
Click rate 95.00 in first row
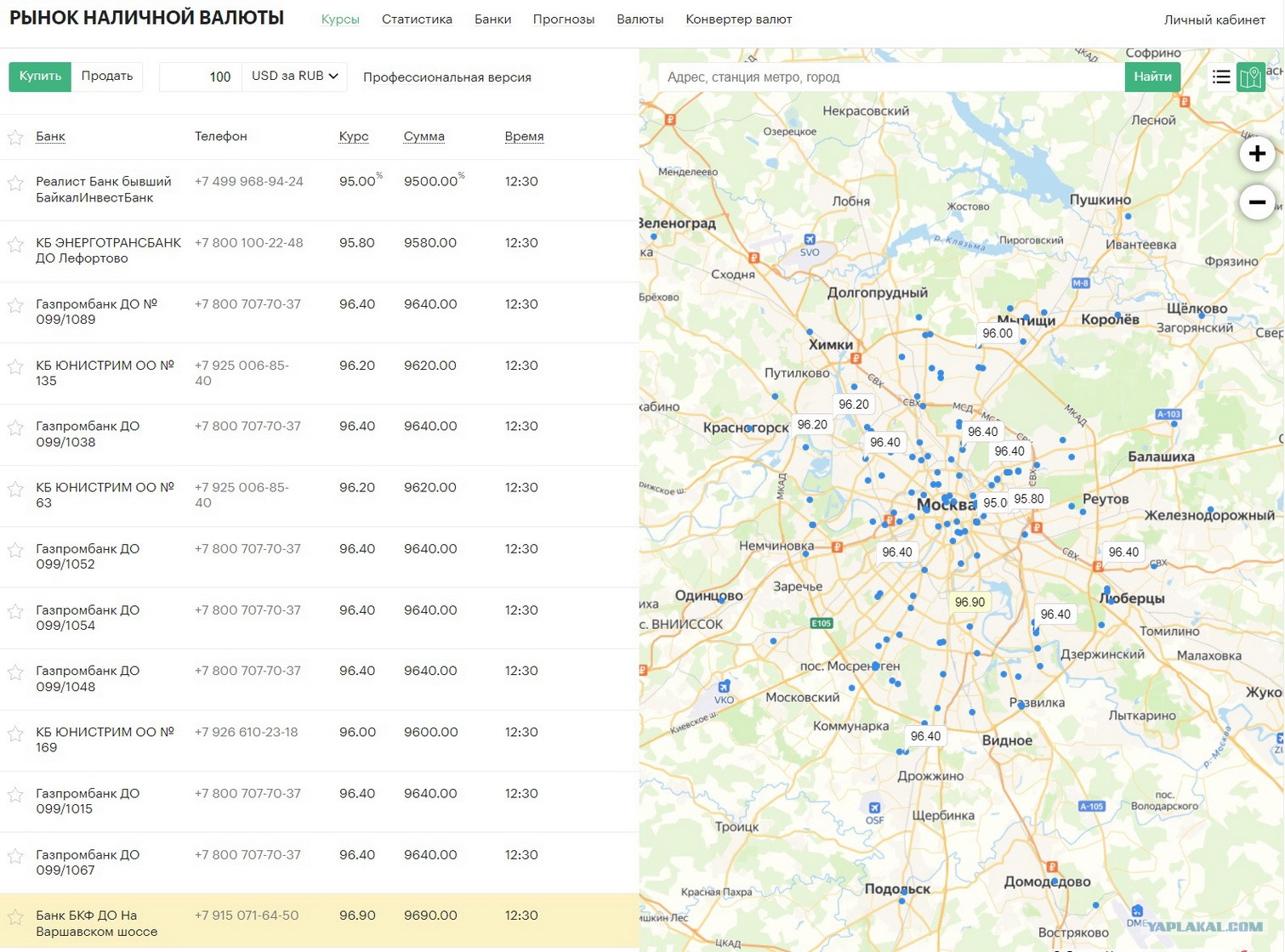[357, 181]
